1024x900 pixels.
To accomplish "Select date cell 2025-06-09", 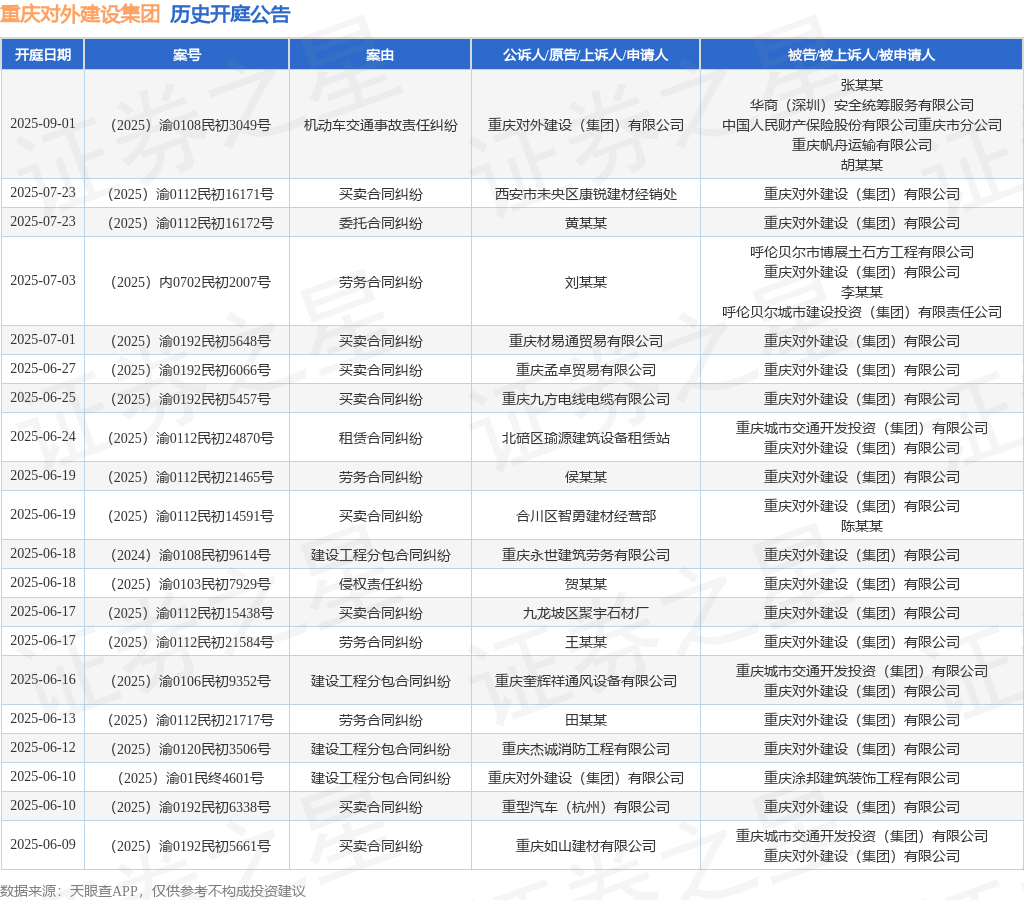I will click(43, 844).
